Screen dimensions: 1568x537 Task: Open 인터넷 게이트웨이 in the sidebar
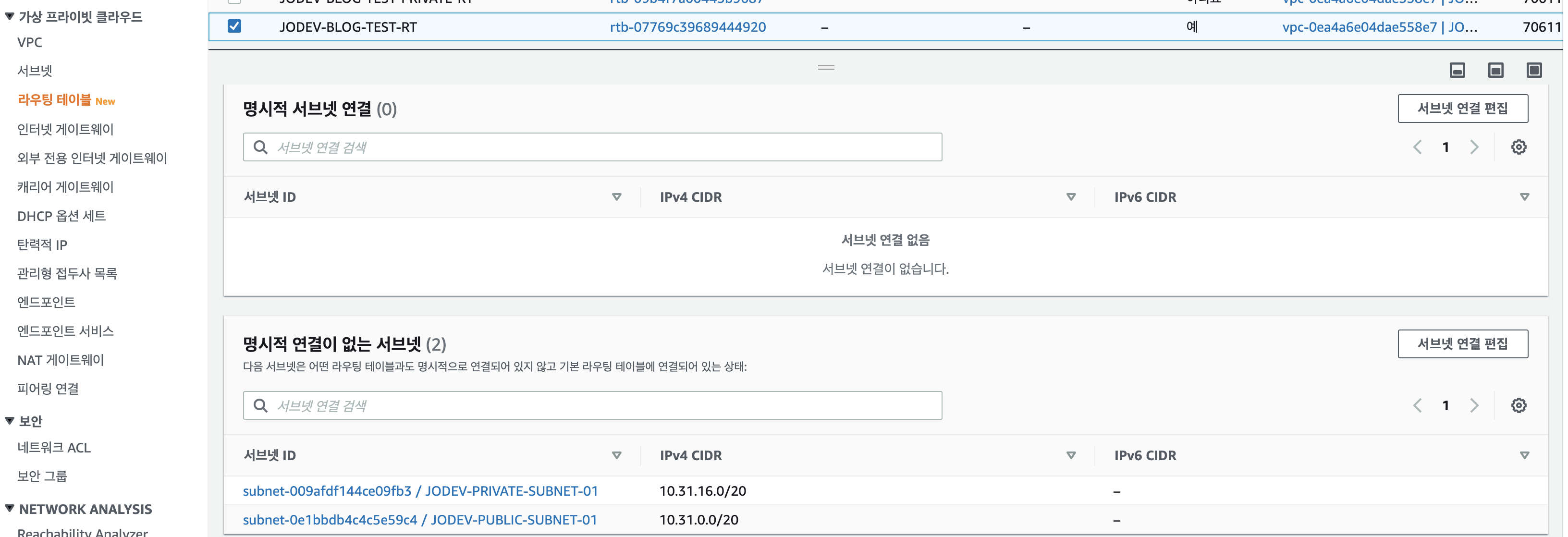point(65,129)
